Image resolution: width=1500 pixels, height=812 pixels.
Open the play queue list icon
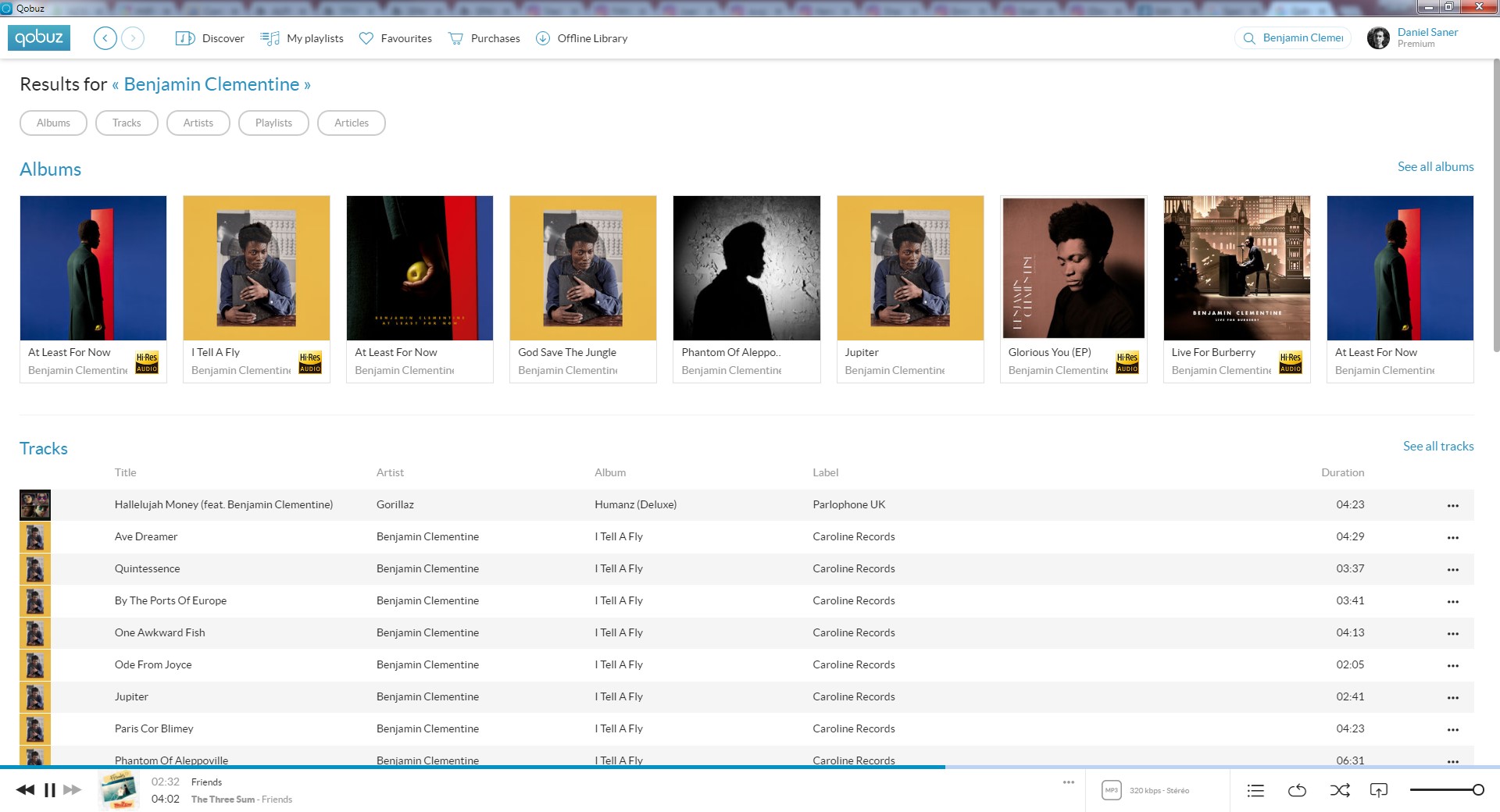[1255, 791]
